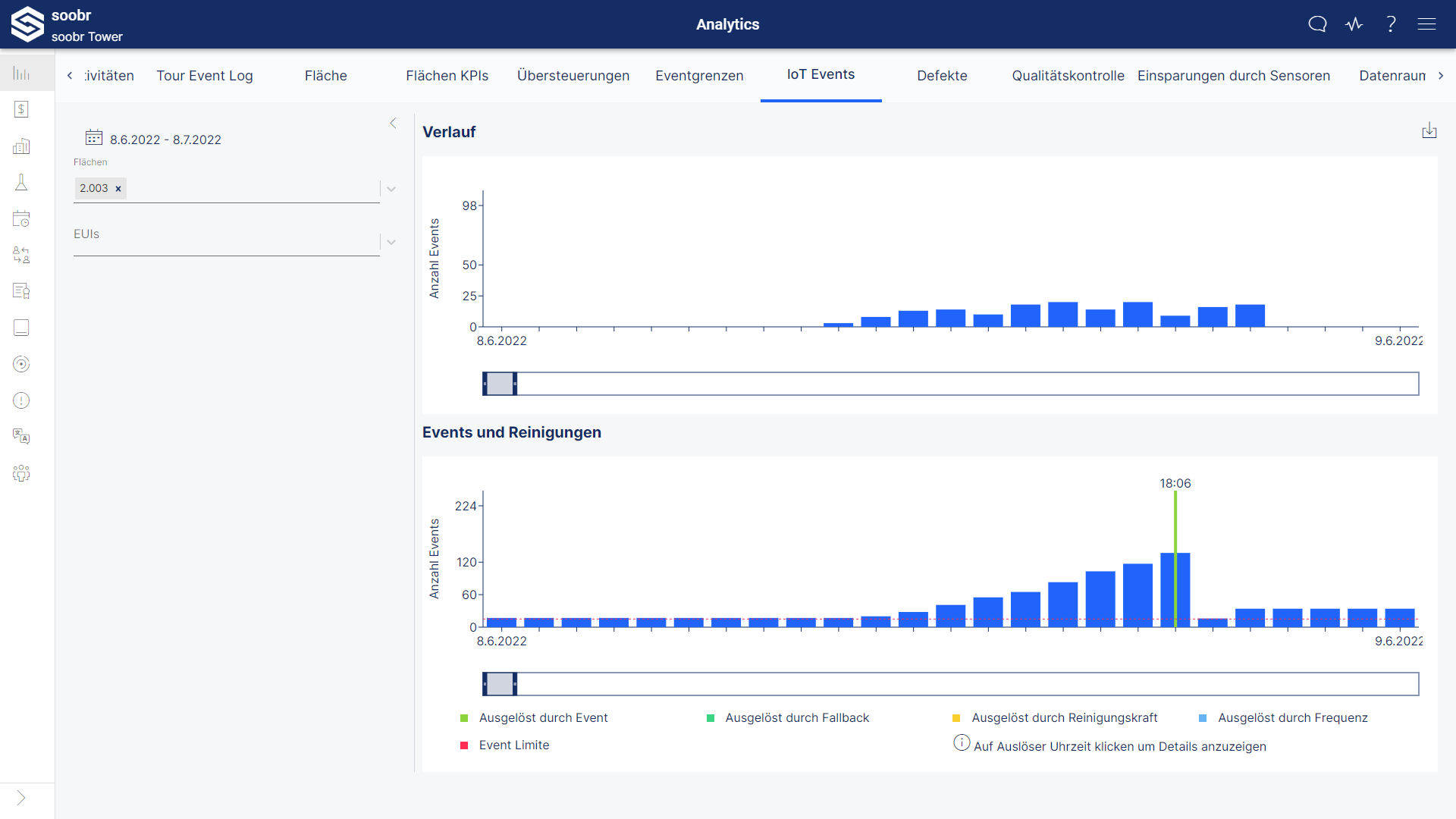Switch to Einsparungen durch Sensoren tab
The image size is (1456, 819).
1234,76
